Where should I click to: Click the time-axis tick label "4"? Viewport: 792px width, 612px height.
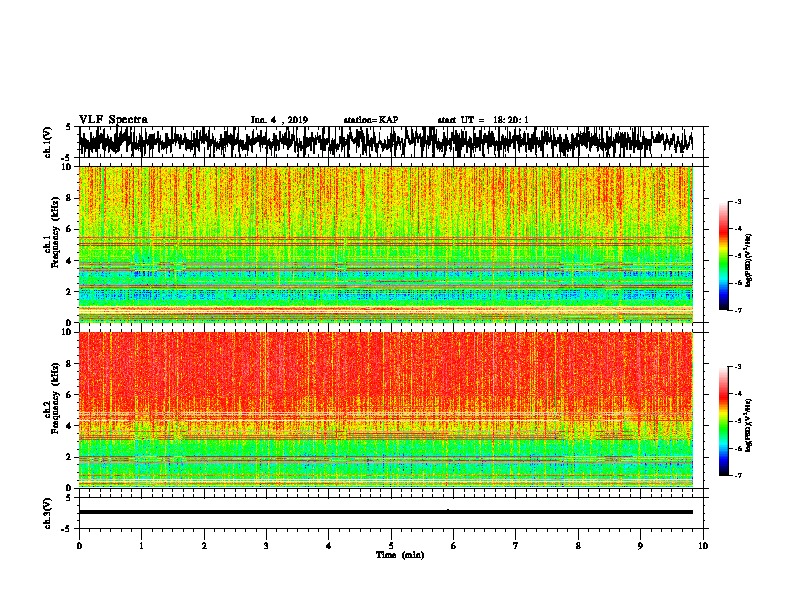(x=329, y=546)
